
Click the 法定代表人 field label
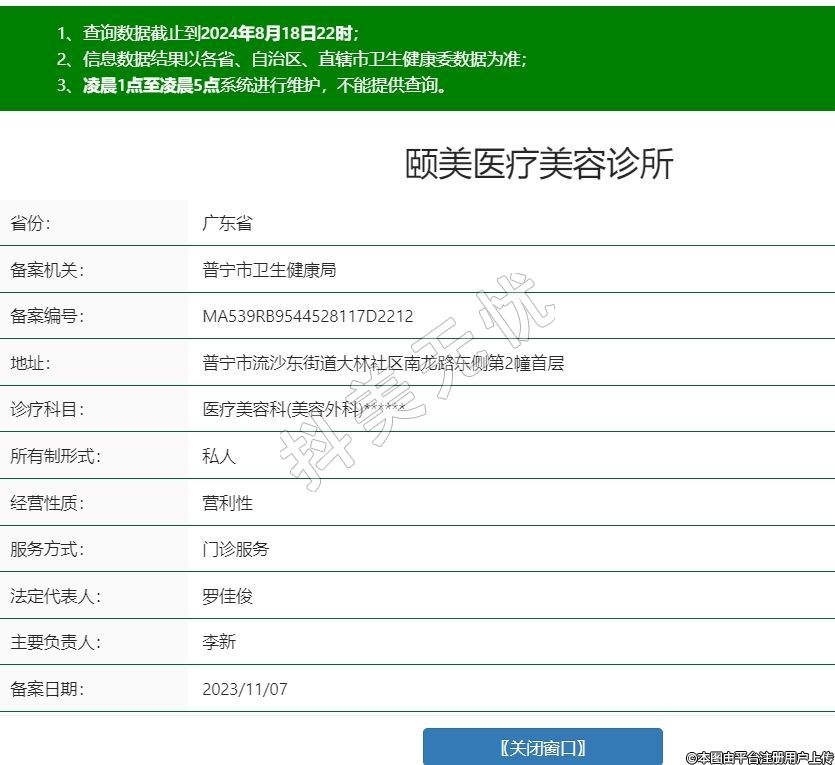(x=56, y=596)
